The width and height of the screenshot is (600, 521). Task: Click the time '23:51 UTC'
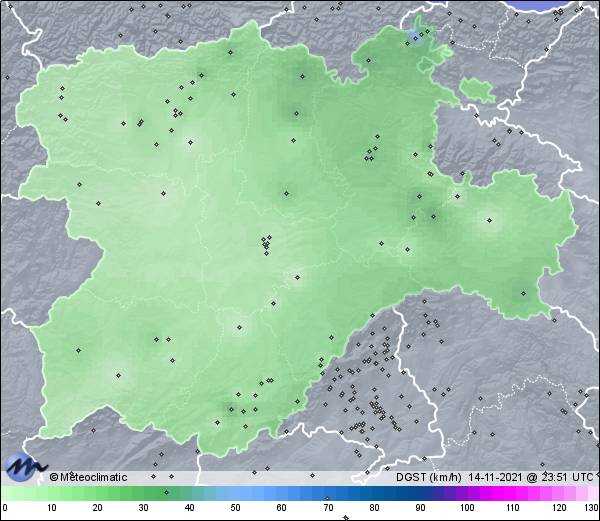[565, 477]
